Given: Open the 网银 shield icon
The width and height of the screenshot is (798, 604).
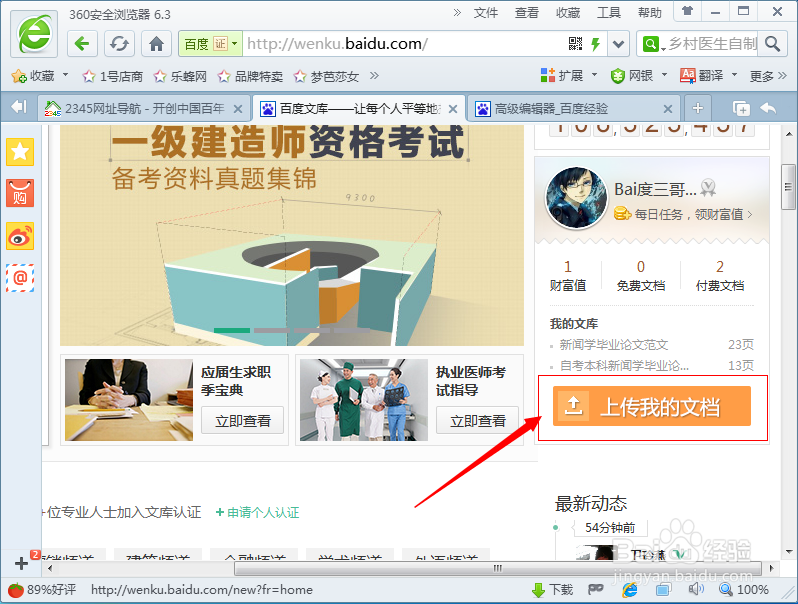Looking at the screenshot, I should pyautogui.click(x=617, y=76).
